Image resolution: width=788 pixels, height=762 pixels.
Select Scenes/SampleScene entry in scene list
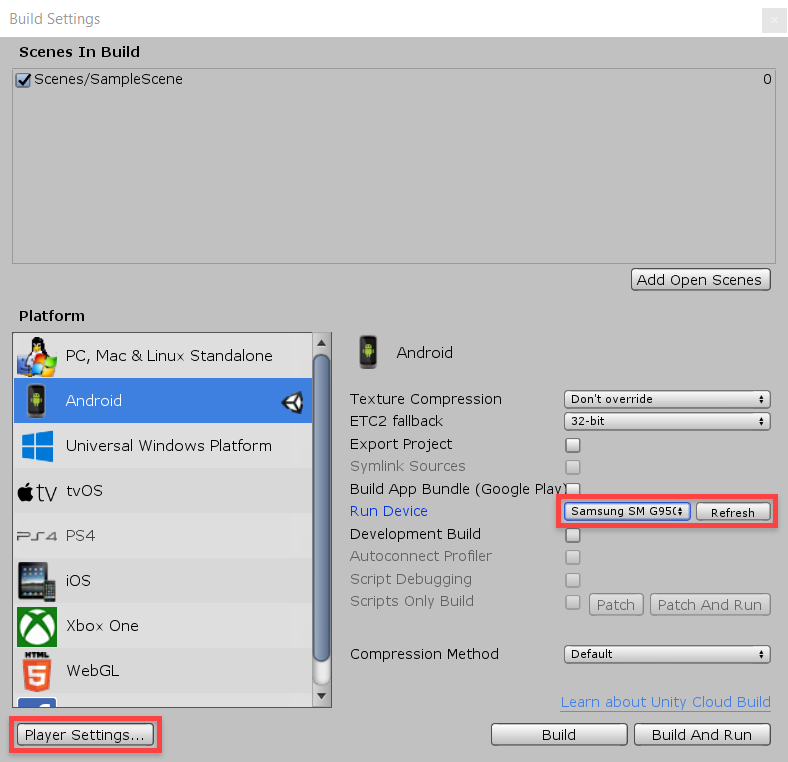coord(393,79)
